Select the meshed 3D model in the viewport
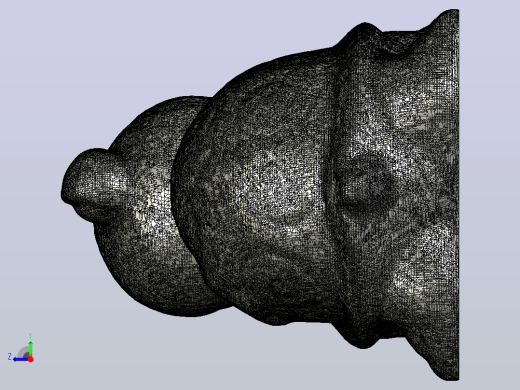The height and width of the screenshot is (390, 520). click(x=260, y=195)
